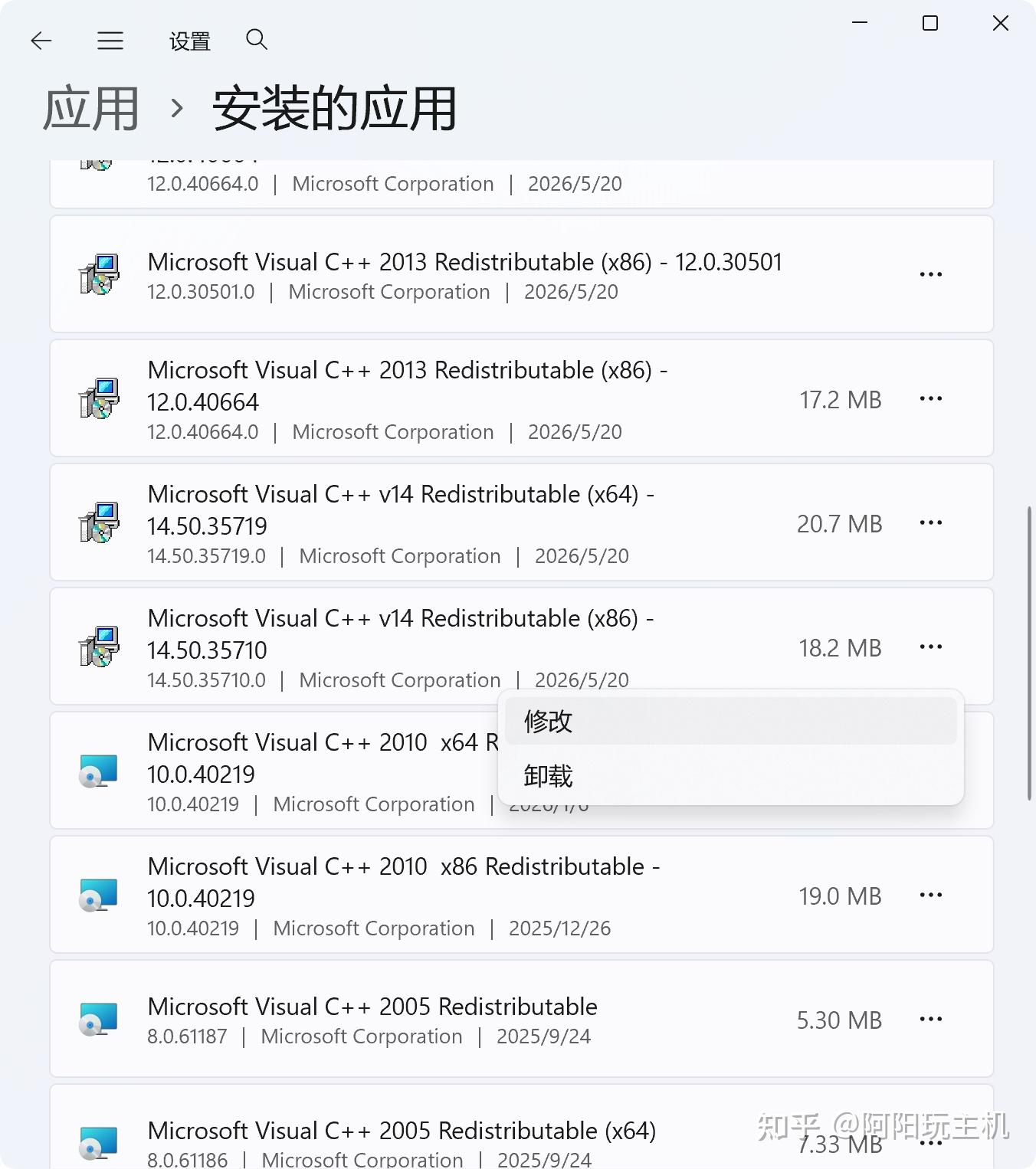Click the version text 14.50.35719.0
1036x1169 pixels.
(x=207, y=556)
